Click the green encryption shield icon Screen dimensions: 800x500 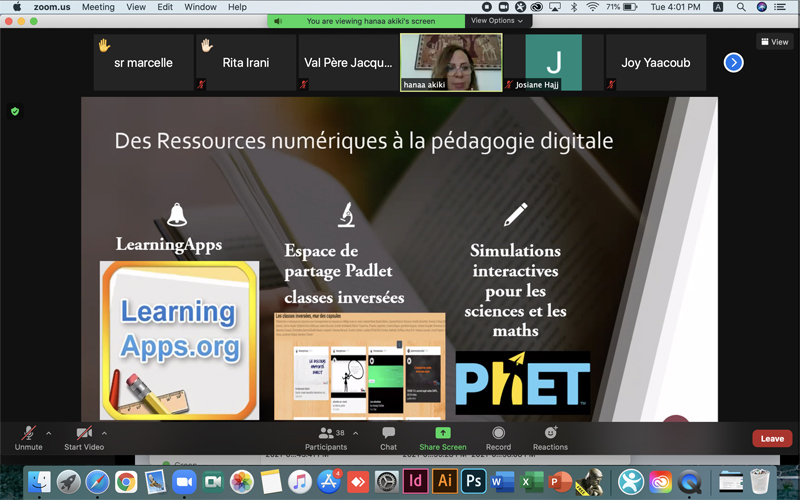15,111
